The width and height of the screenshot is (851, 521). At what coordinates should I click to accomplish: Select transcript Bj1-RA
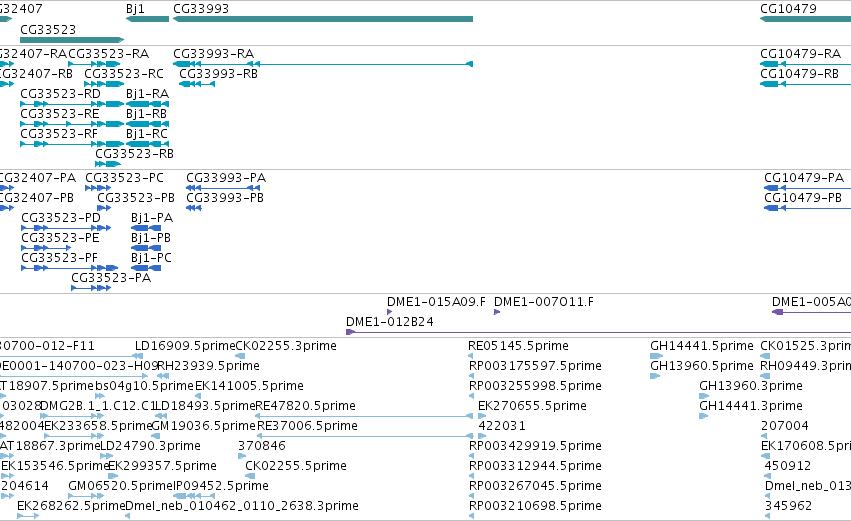pos(147,104)
